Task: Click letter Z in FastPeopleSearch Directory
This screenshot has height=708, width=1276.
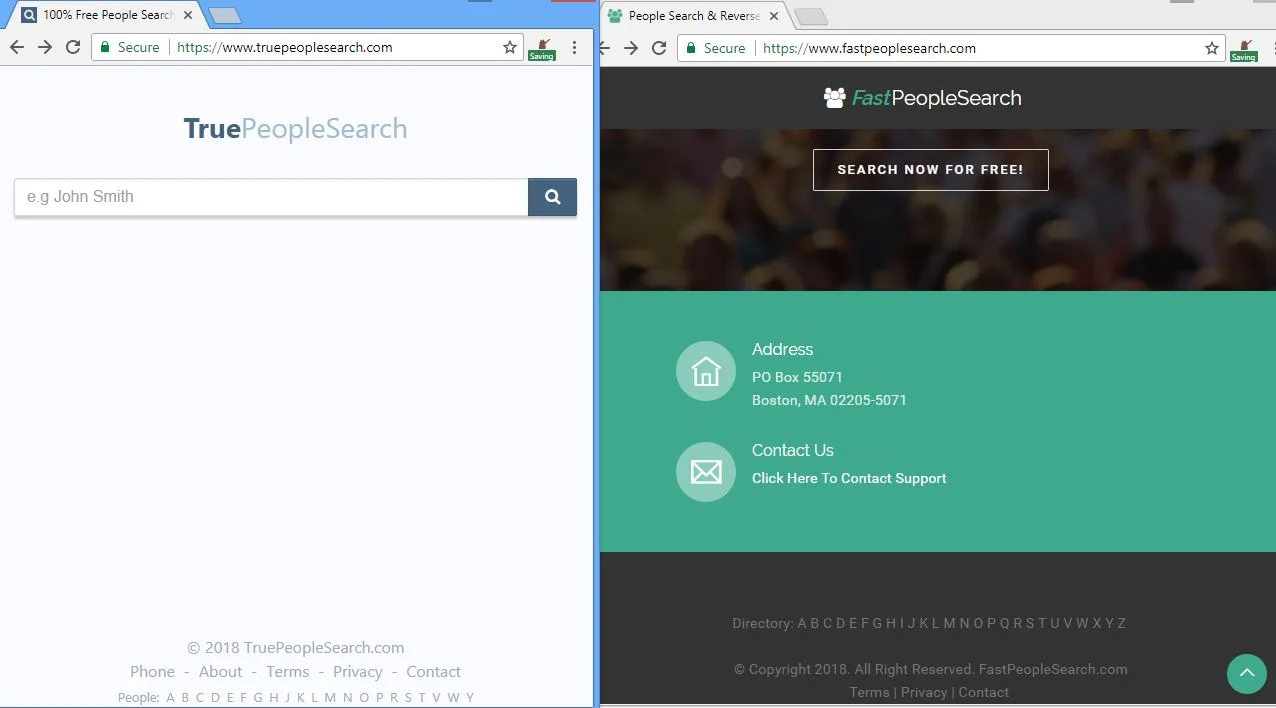Action: (x=1121, y=623)
